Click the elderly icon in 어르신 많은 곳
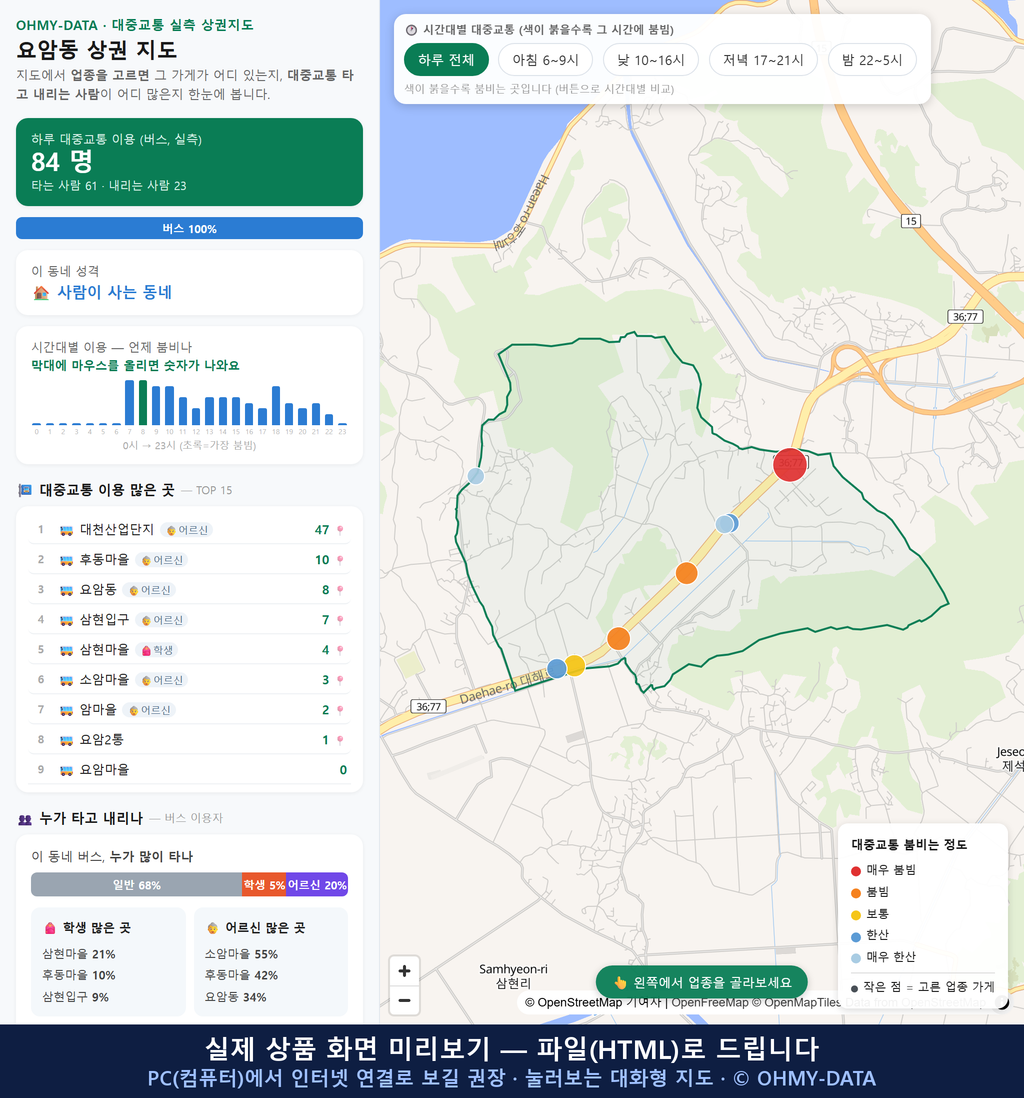Viewport: 1024px width, 1098px height. 212,928
